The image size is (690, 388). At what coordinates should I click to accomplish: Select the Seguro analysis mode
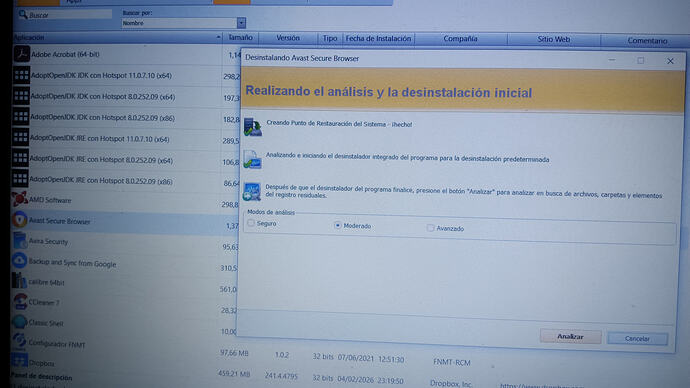tap(251, 223)
